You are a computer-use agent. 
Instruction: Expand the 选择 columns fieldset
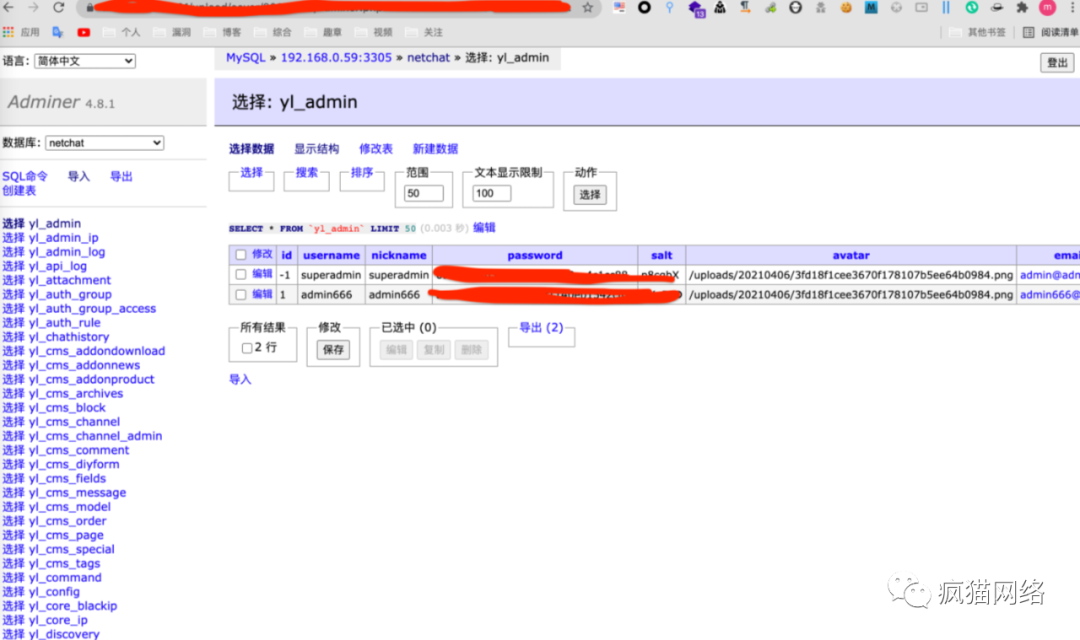coord(251,172)
